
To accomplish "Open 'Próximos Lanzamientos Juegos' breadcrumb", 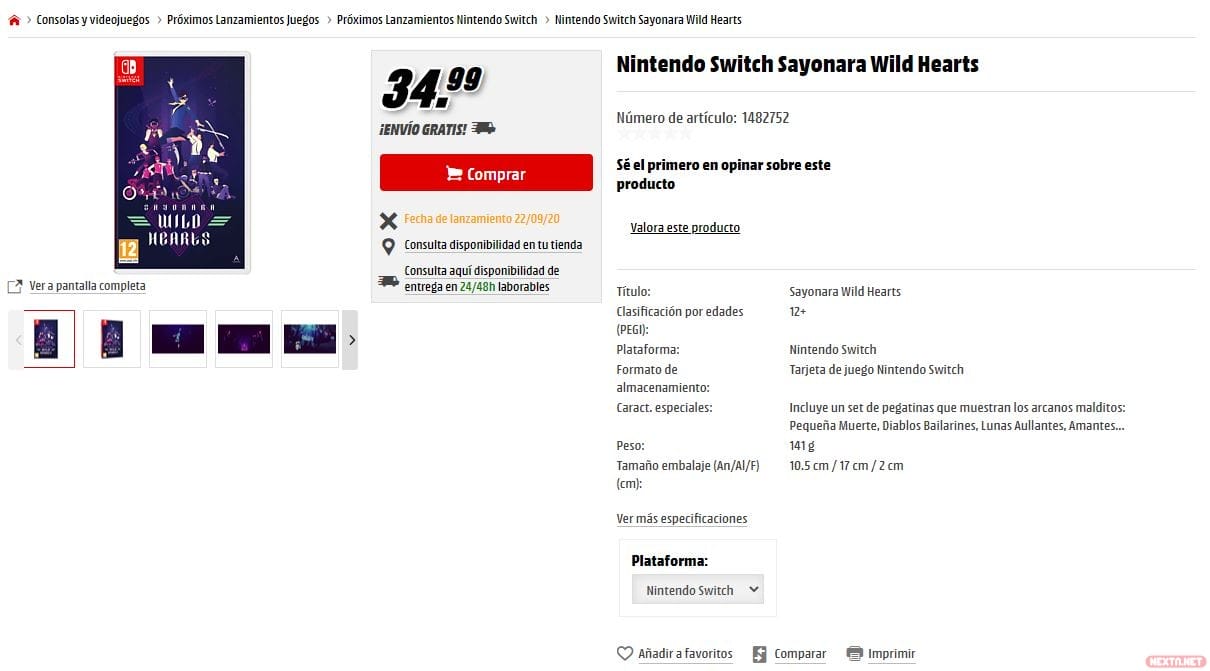I will point(243,20).
